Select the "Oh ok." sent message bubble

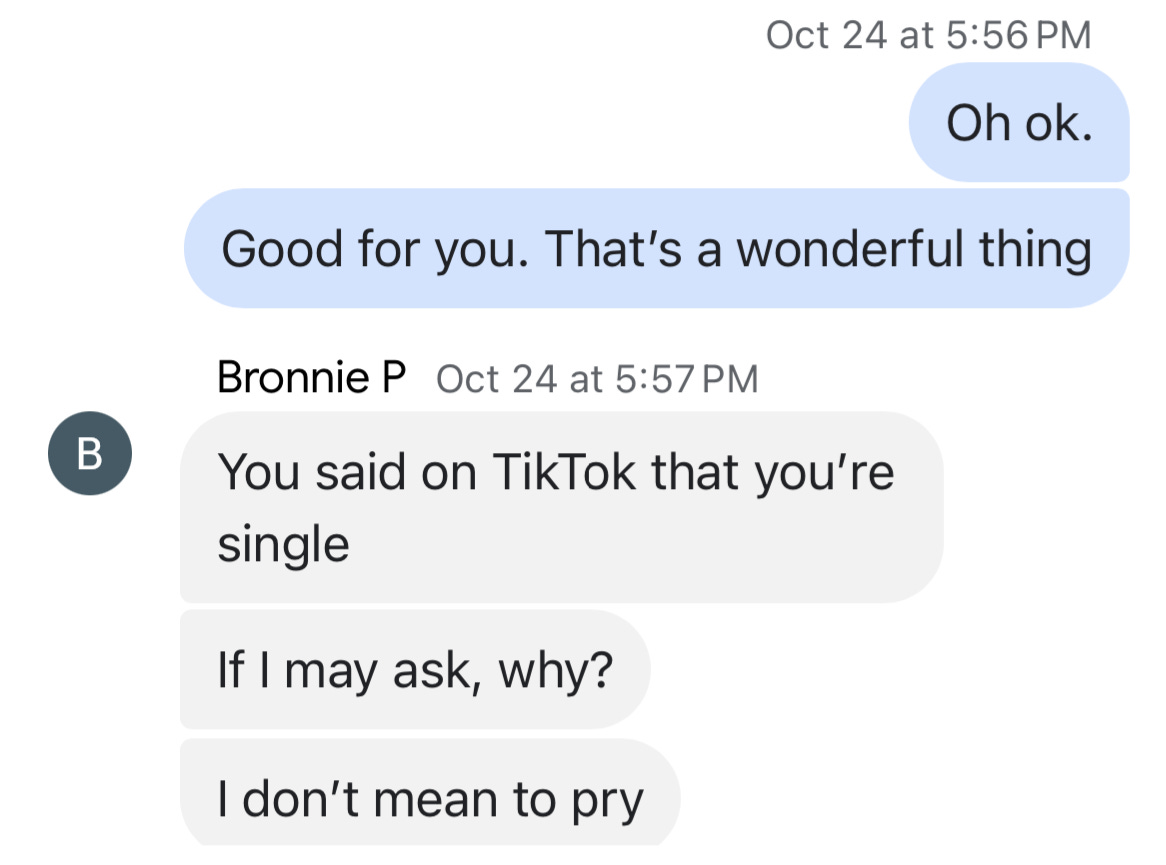(1019, 122)
